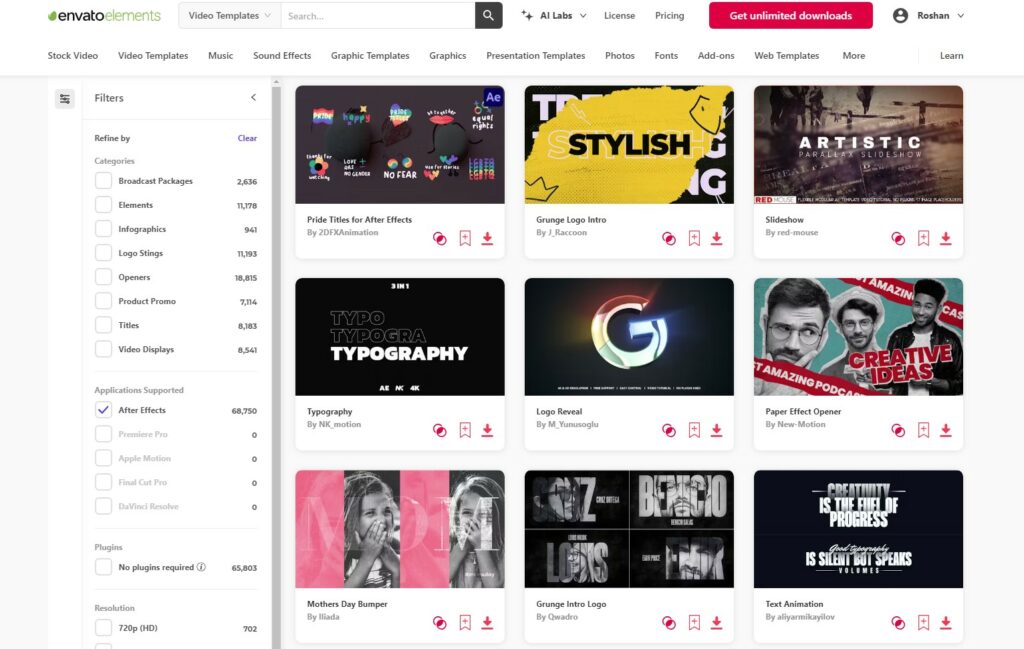
Task: Expand the AI Labs dropdown
Action: tap(553, 16)
